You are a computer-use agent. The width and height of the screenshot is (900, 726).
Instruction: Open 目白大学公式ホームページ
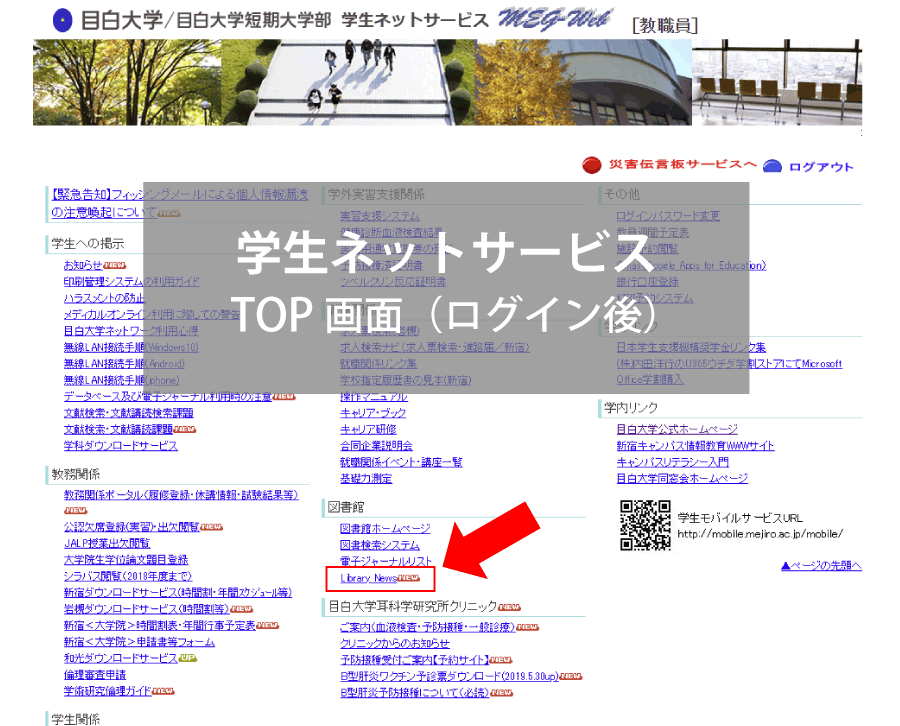(677, 429)
